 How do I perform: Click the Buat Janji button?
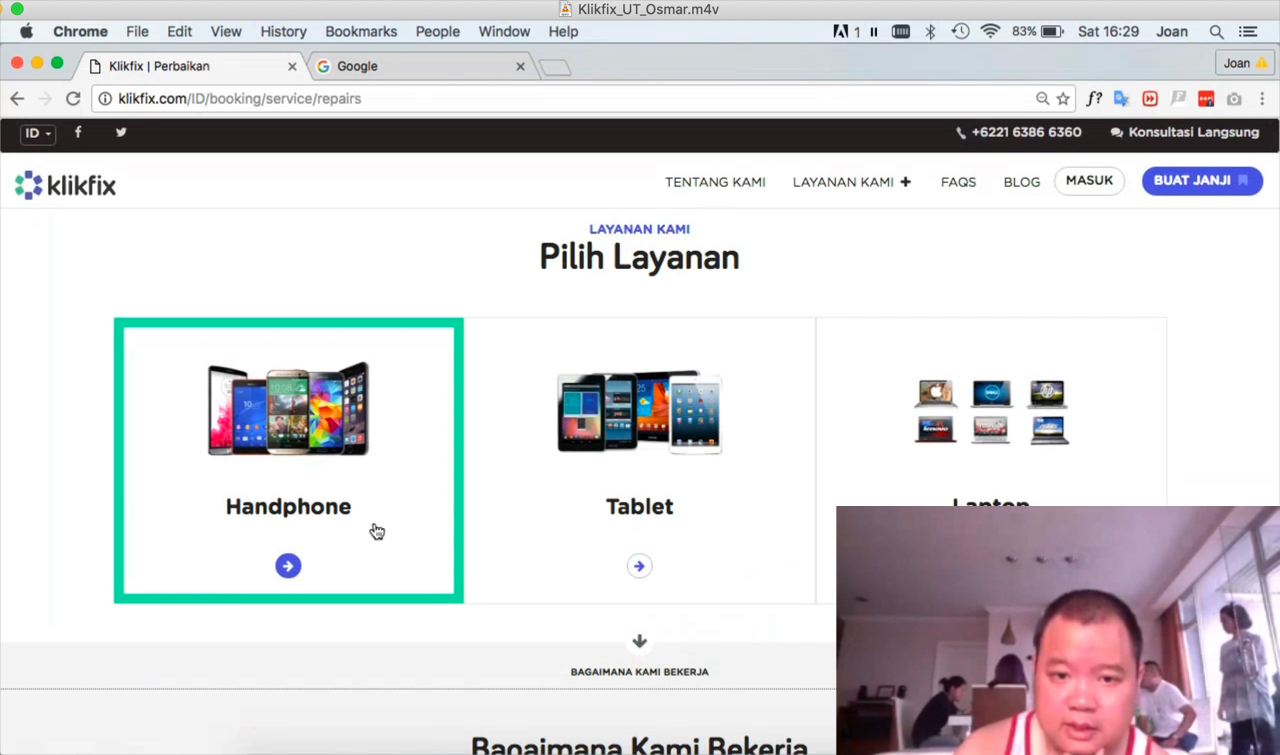point(1201,181)
